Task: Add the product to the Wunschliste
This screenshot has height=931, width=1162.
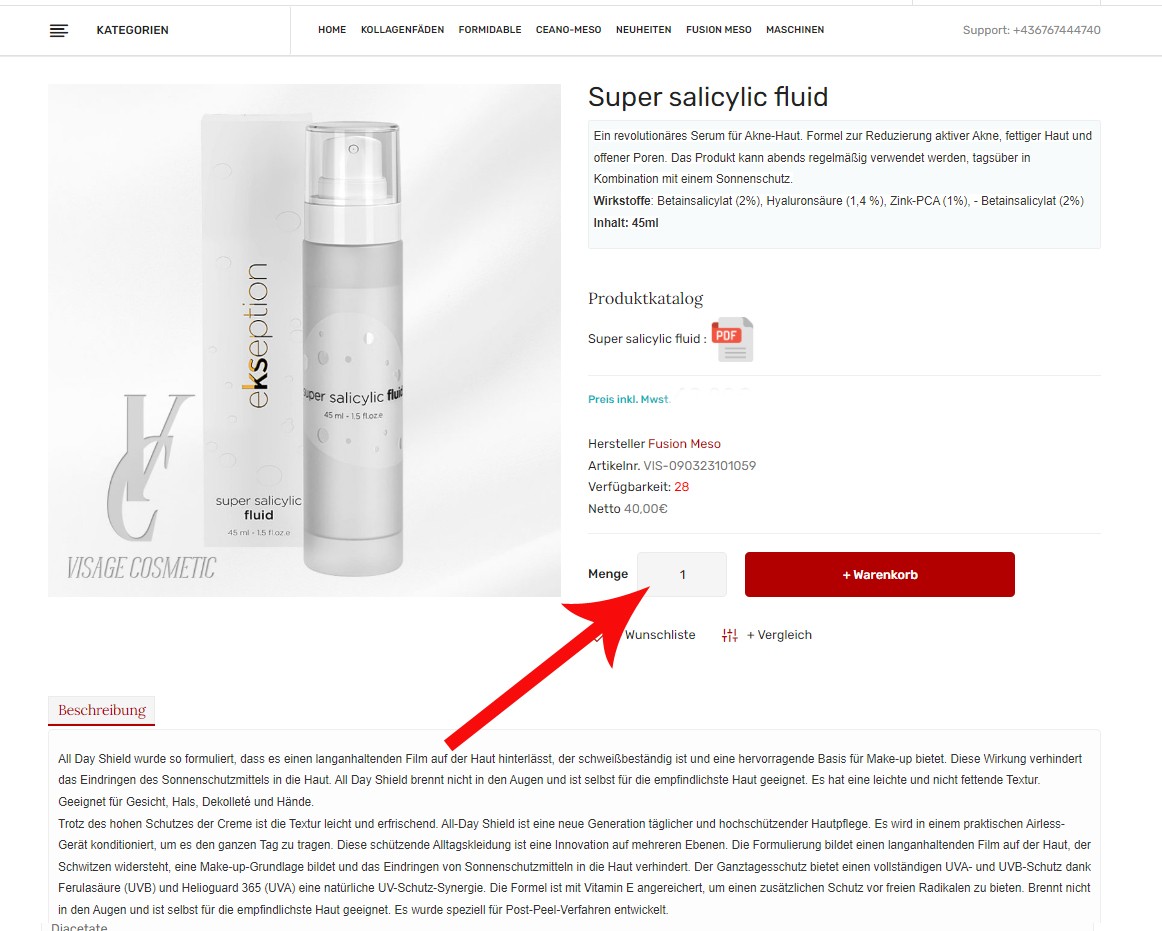Action: [x=660, y=635]
